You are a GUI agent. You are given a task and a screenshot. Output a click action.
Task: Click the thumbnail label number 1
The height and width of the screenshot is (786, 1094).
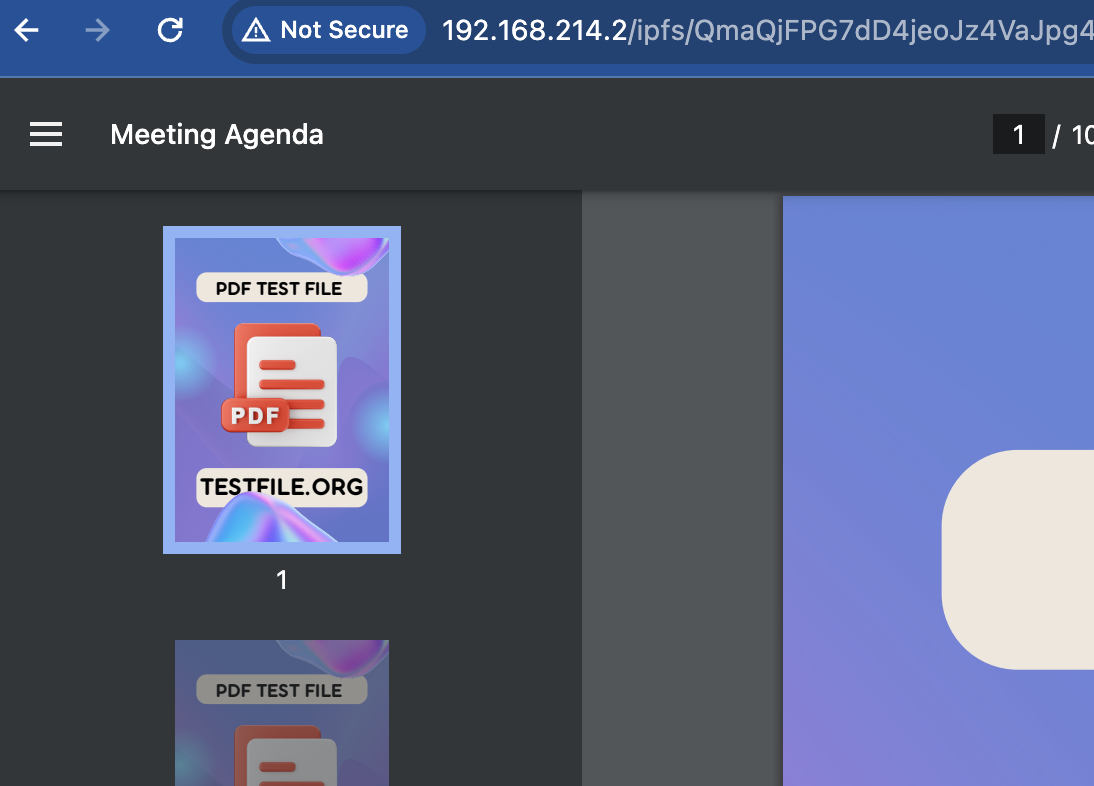pyautogui.click(x=282, y=580)
